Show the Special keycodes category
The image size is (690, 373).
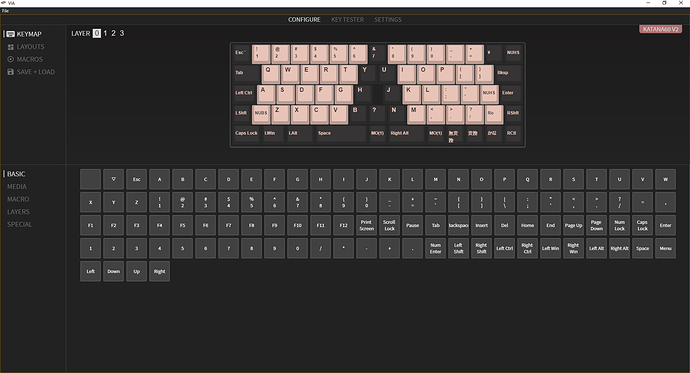(19, 225)
